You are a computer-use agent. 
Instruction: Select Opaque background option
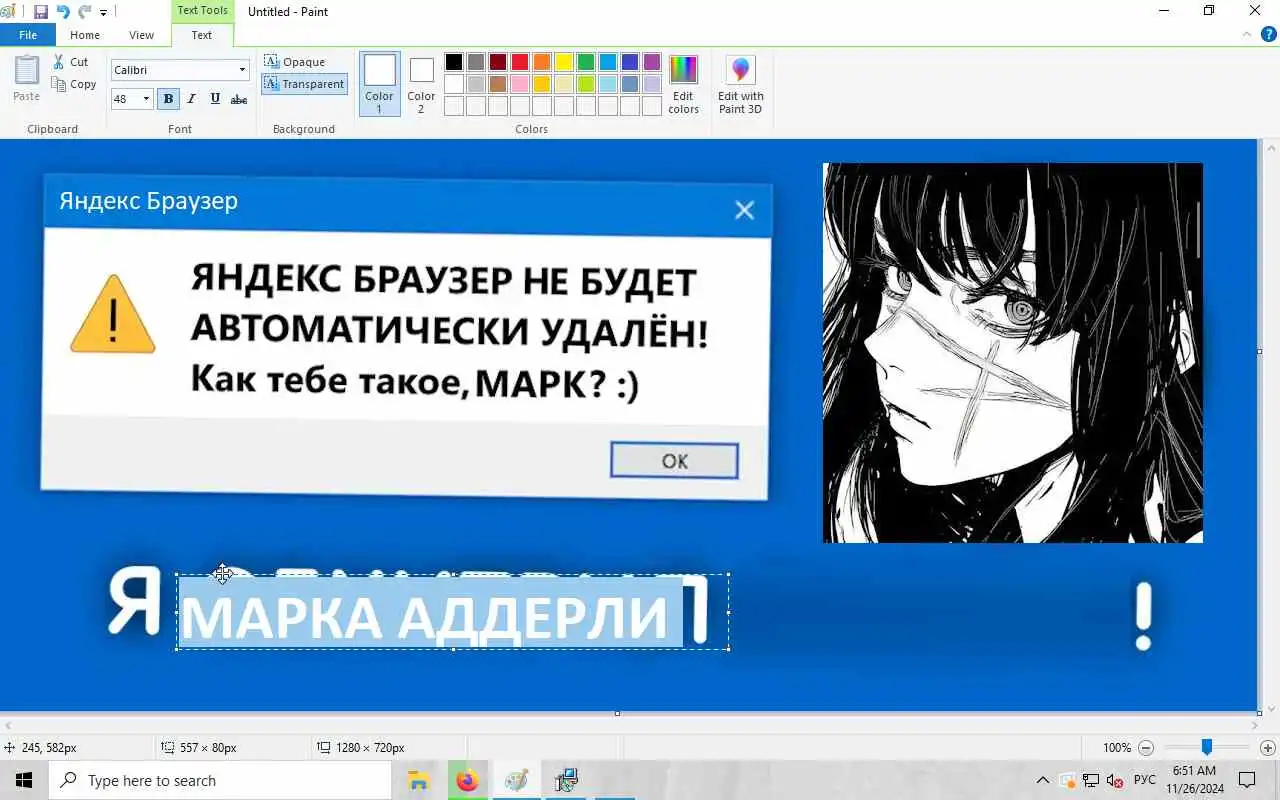pos(295,62)
